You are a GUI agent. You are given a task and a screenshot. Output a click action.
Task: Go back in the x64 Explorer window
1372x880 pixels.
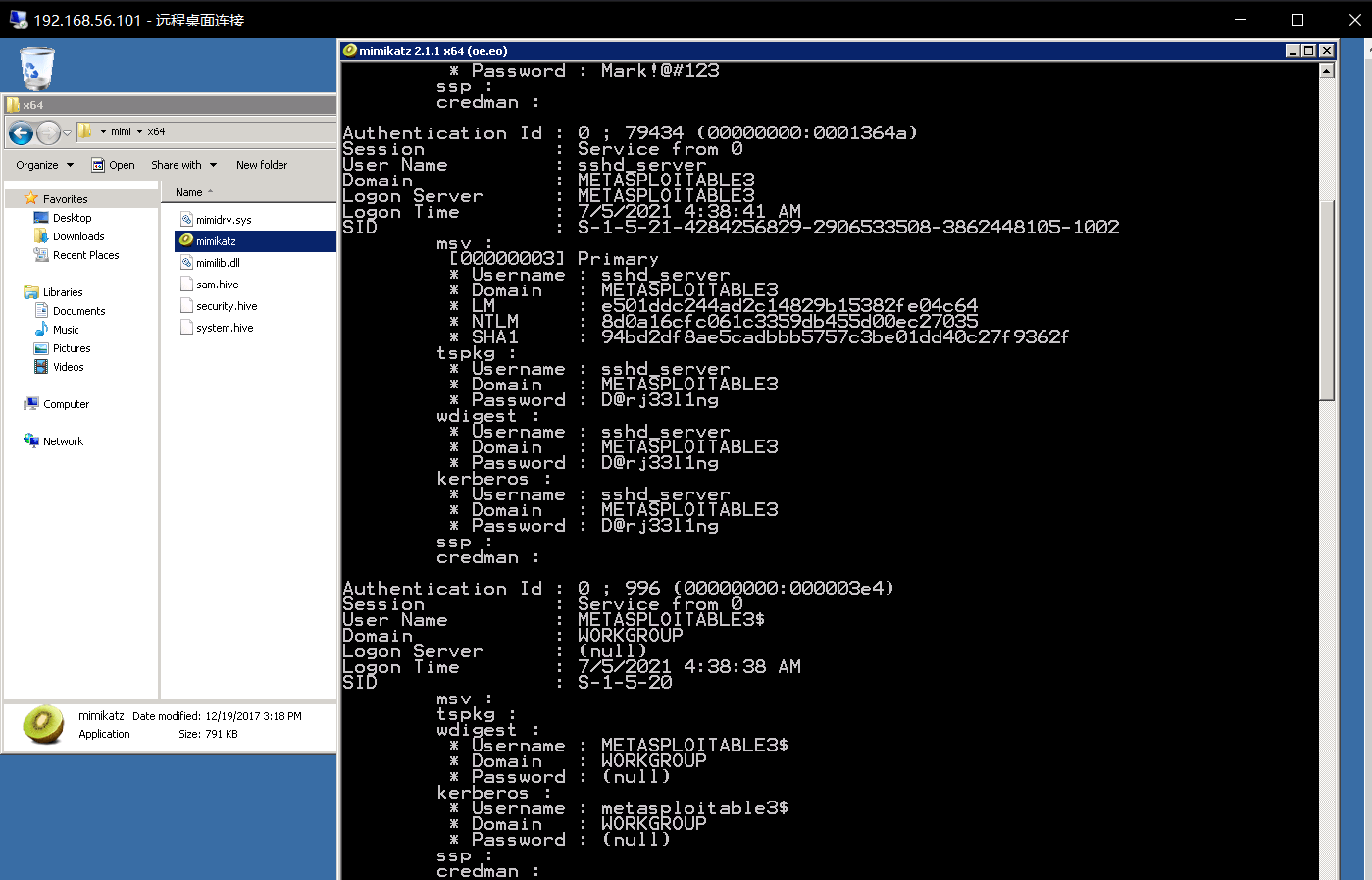pos(21,132)
